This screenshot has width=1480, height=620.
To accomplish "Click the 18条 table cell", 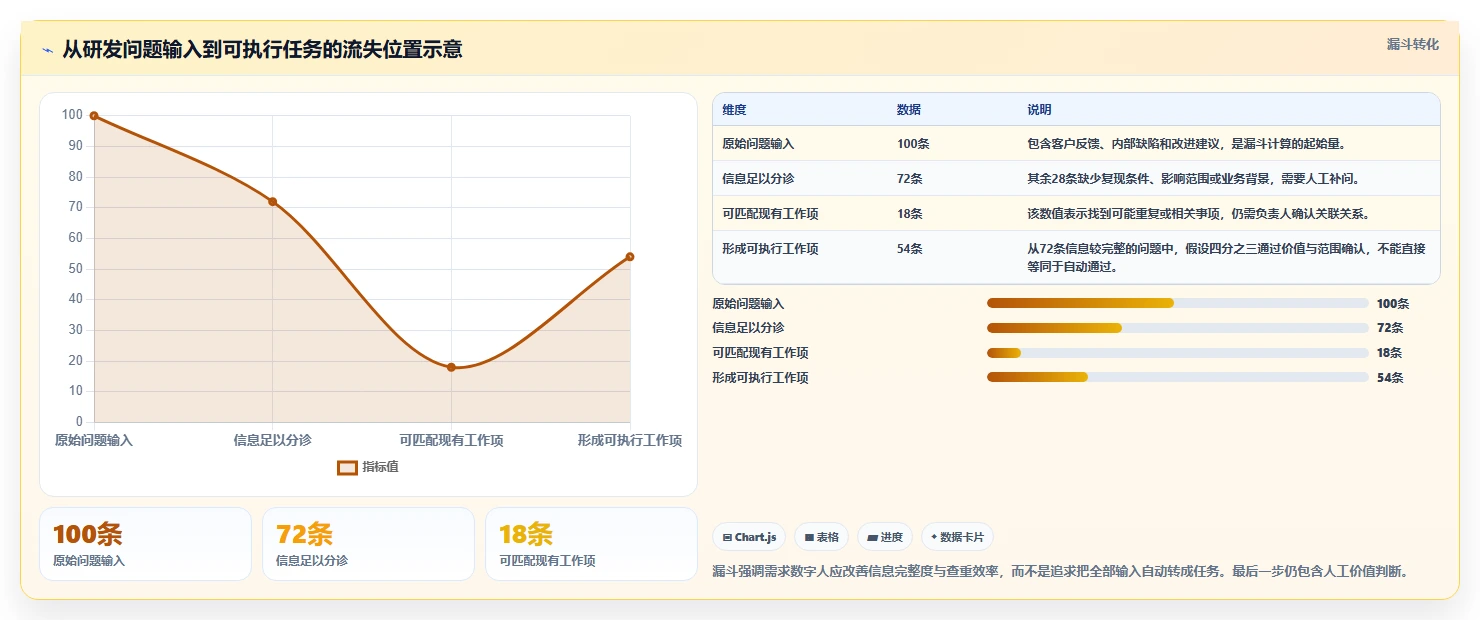I will [x=910, y=214].
